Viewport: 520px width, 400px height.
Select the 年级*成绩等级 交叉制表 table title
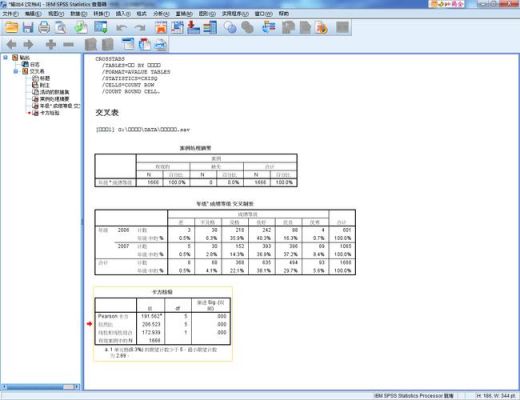tap(225, 204)
